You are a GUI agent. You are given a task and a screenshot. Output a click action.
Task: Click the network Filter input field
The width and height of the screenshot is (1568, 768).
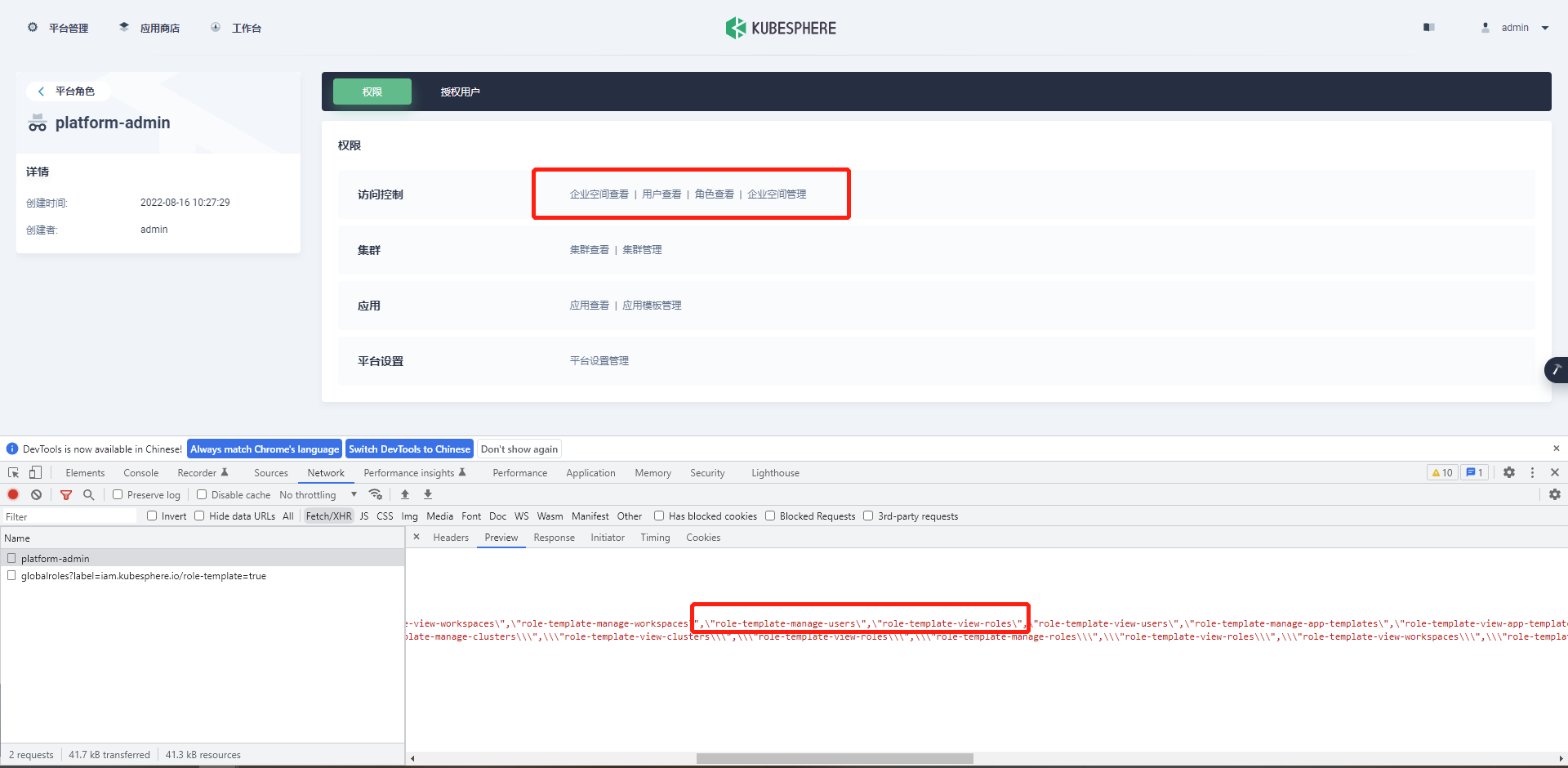pos(69,516)
